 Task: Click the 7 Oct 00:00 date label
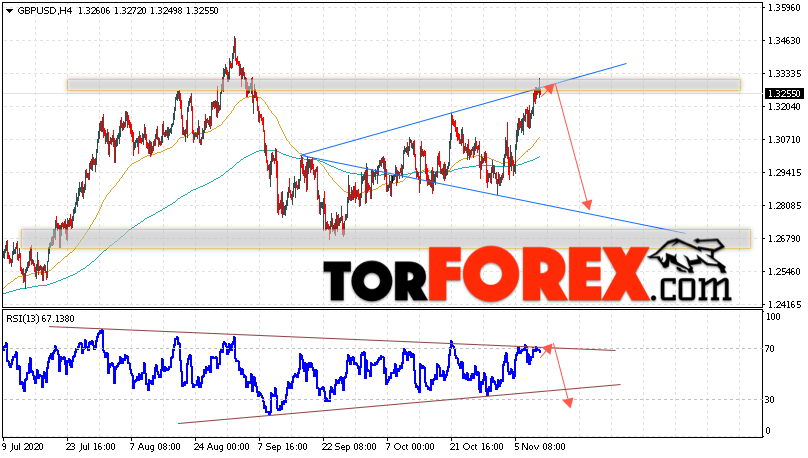[411, 446]
